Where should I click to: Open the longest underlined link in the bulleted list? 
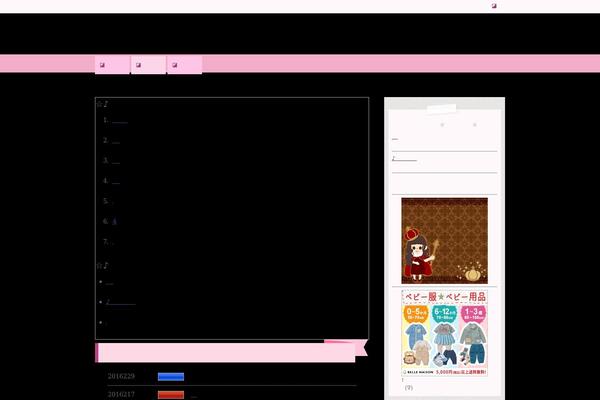[121, 302]
